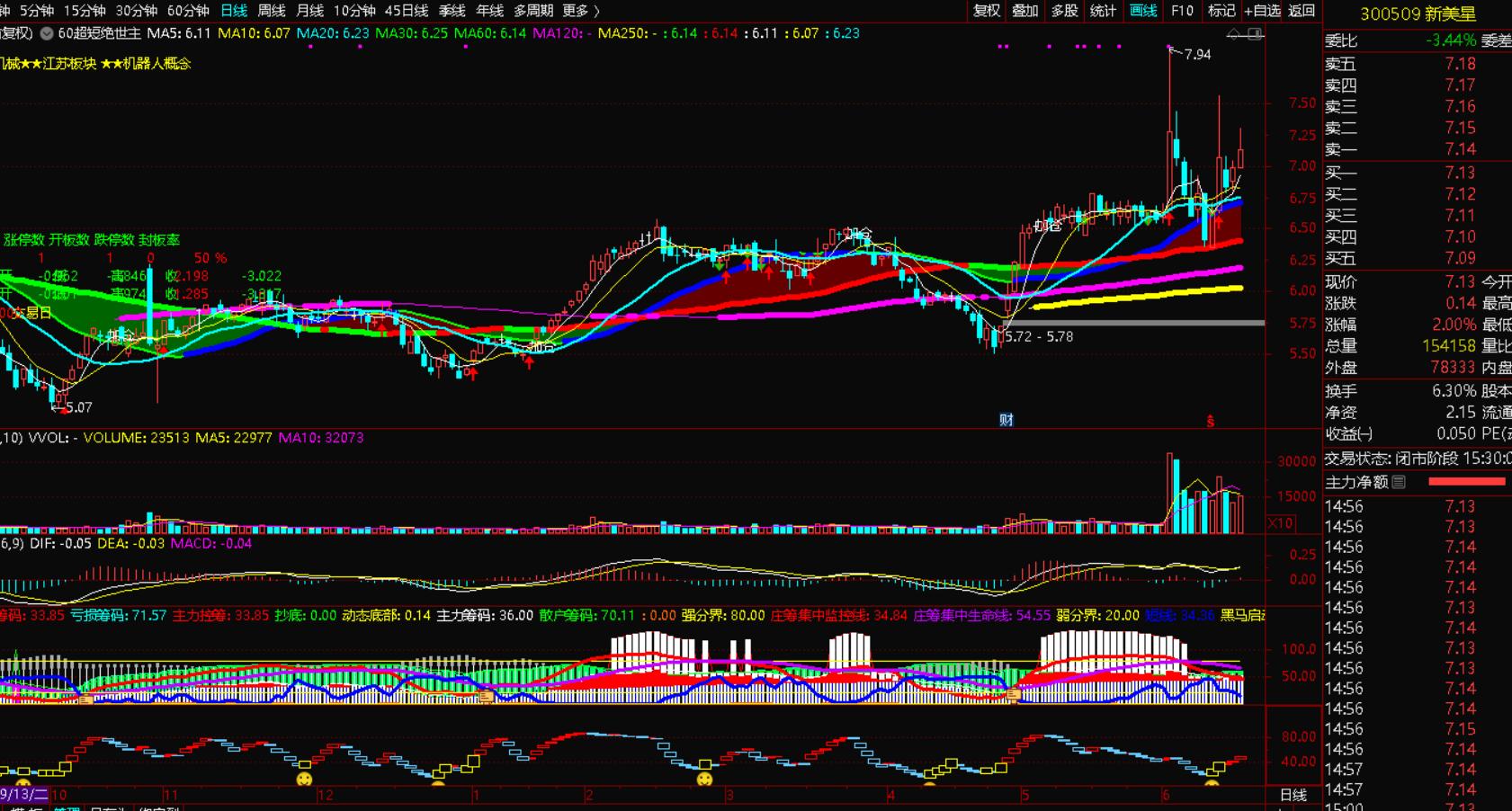Viewport: 1512px width, 811px height.
Task: Open the 45日线 period tab
Action: [x=407, y=11]
